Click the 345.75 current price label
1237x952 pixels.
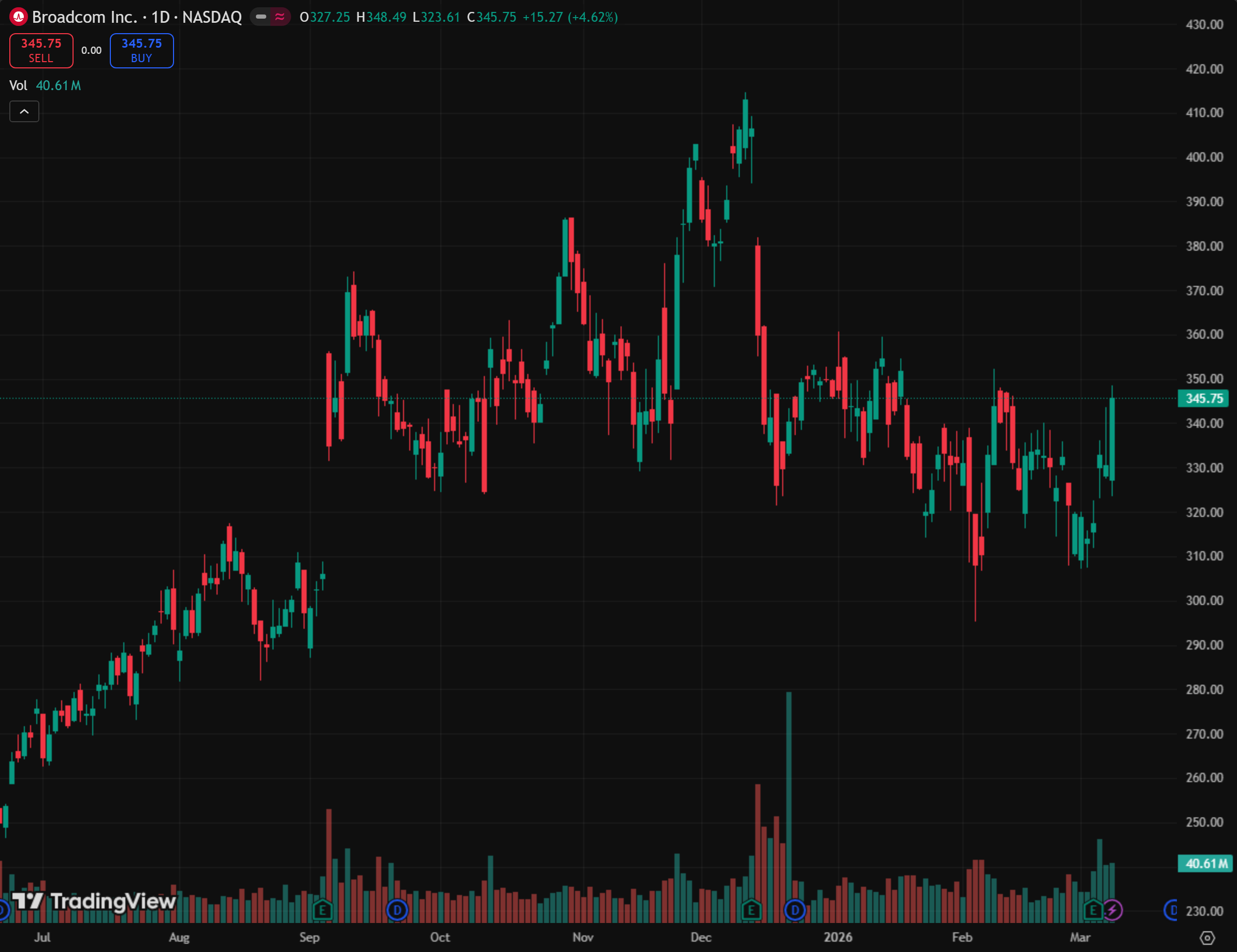(x=1203, y=398)
